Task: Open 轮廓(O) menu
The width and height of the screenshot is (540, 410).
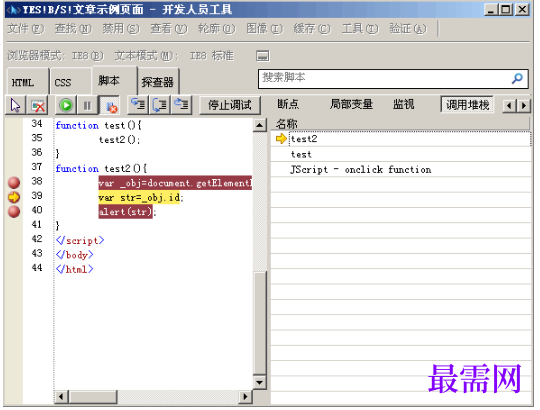Action: click(x=217, y=29)
